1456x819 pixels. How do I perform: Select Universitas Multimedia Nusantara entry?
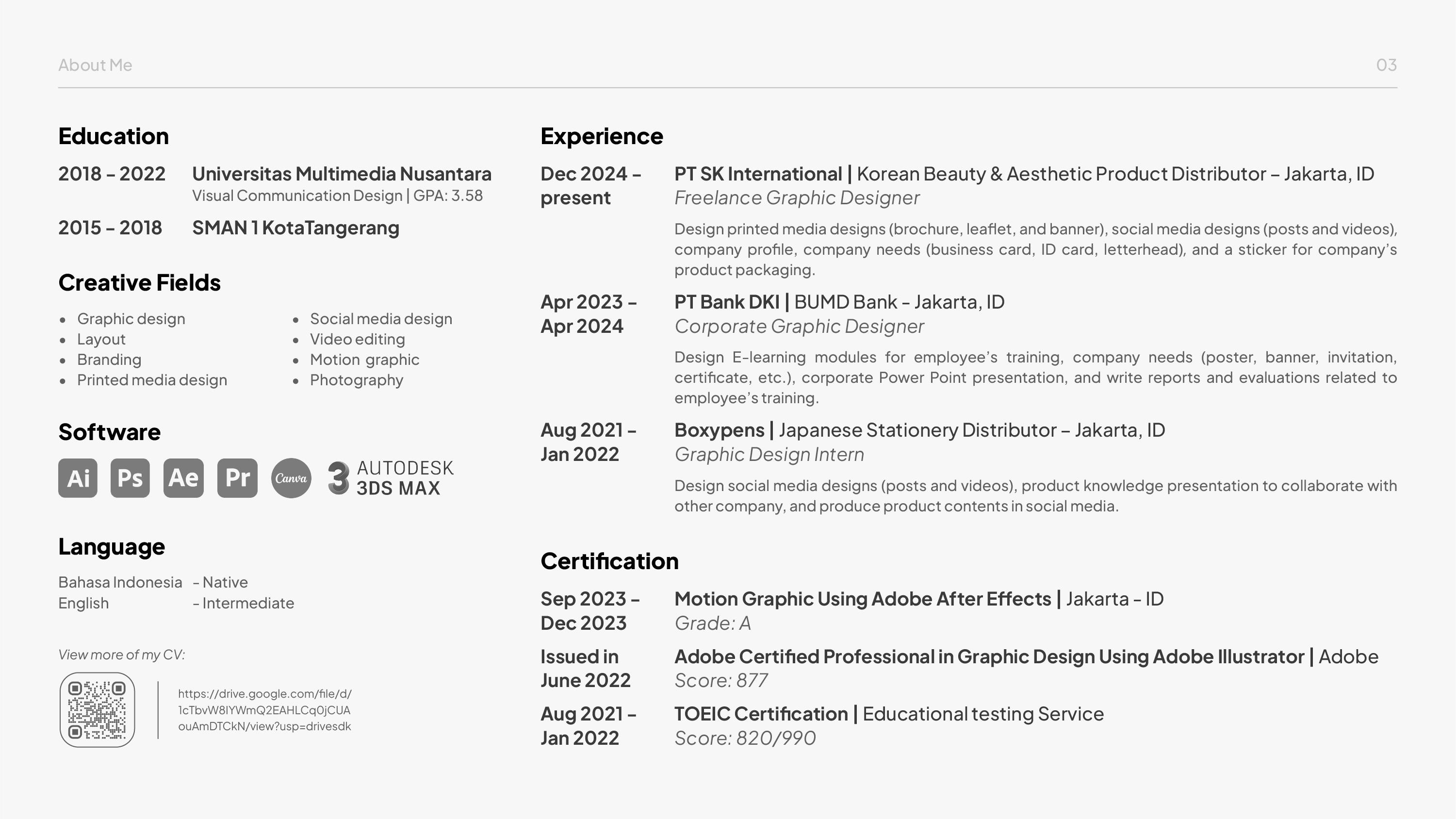(342, 174)
